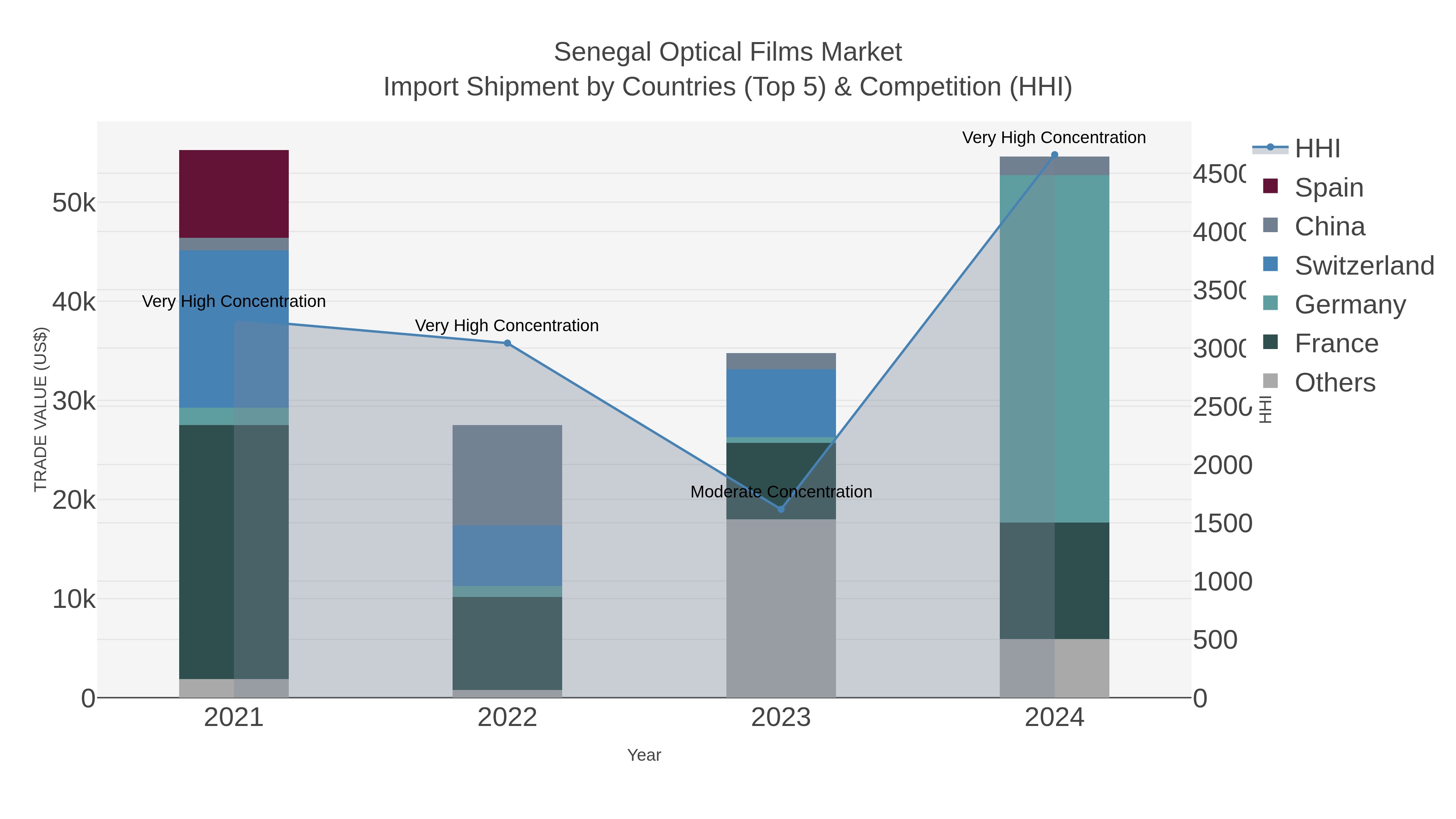
Task: Click the 10k left axis tick label
Action: (74, 599)
